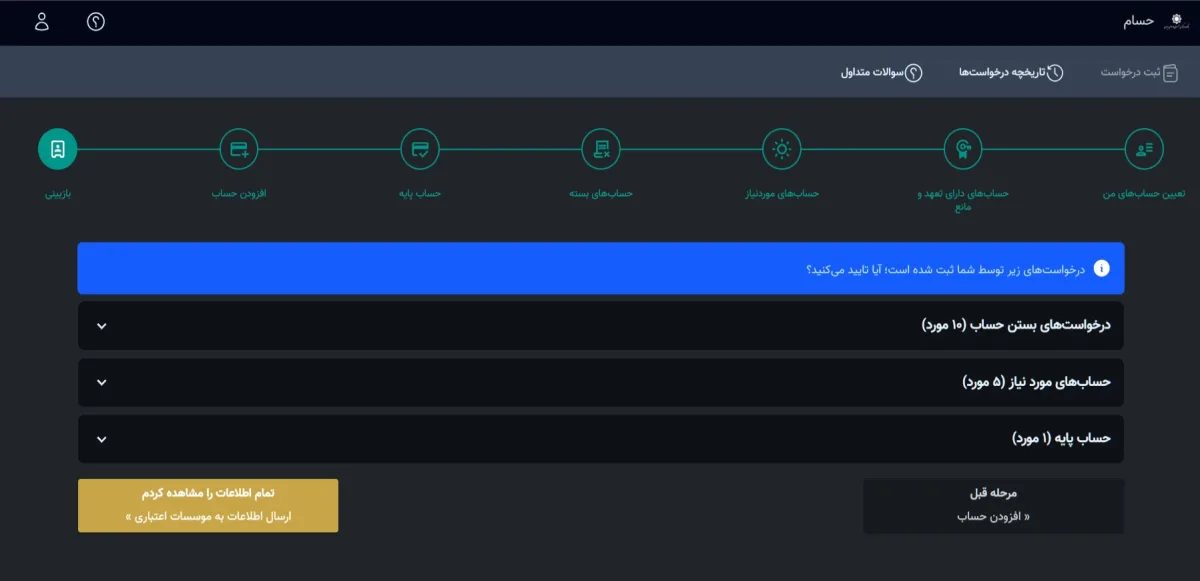Screen dimensions: 1200x581
Task: Go to the تعیین حساب‌های من step icon
Action: [x=1144, y=149]
